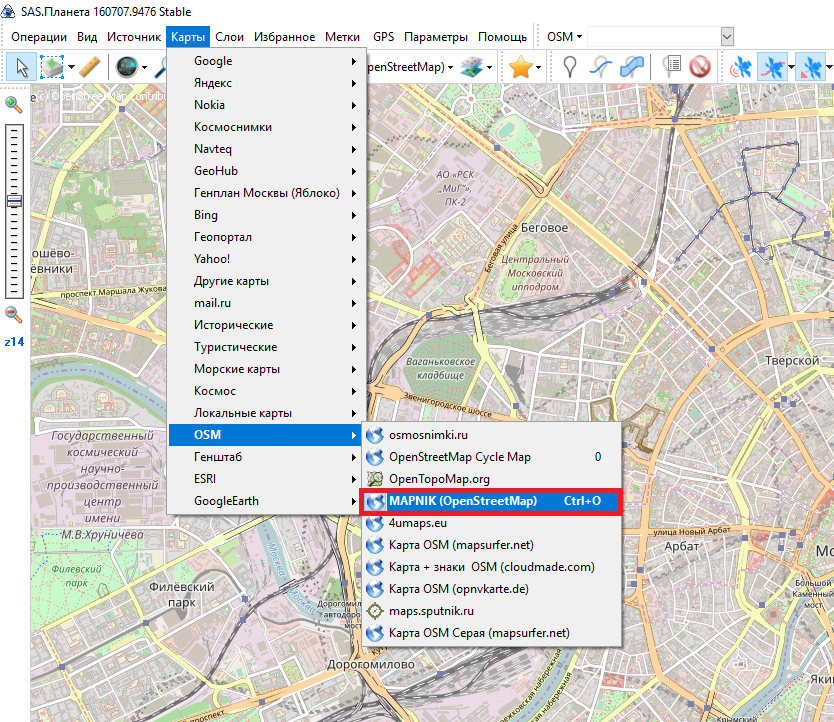Add a new path mark
The width and height of the screenshot is (834, 722).
click(601, 67)
